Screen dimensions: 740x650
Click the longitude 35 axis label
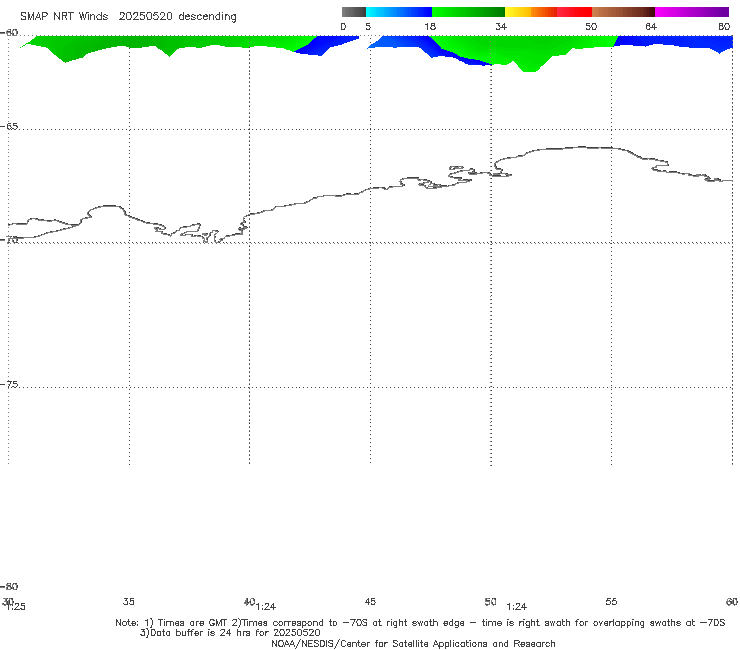click(x=129, y=601)
